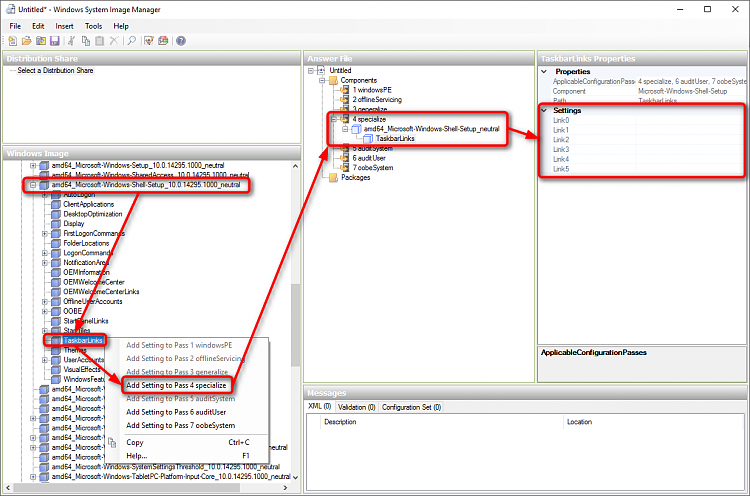Save the answer file with floppy icon
This screenshot has height=496, width=750.
click(x=55, y=41)
